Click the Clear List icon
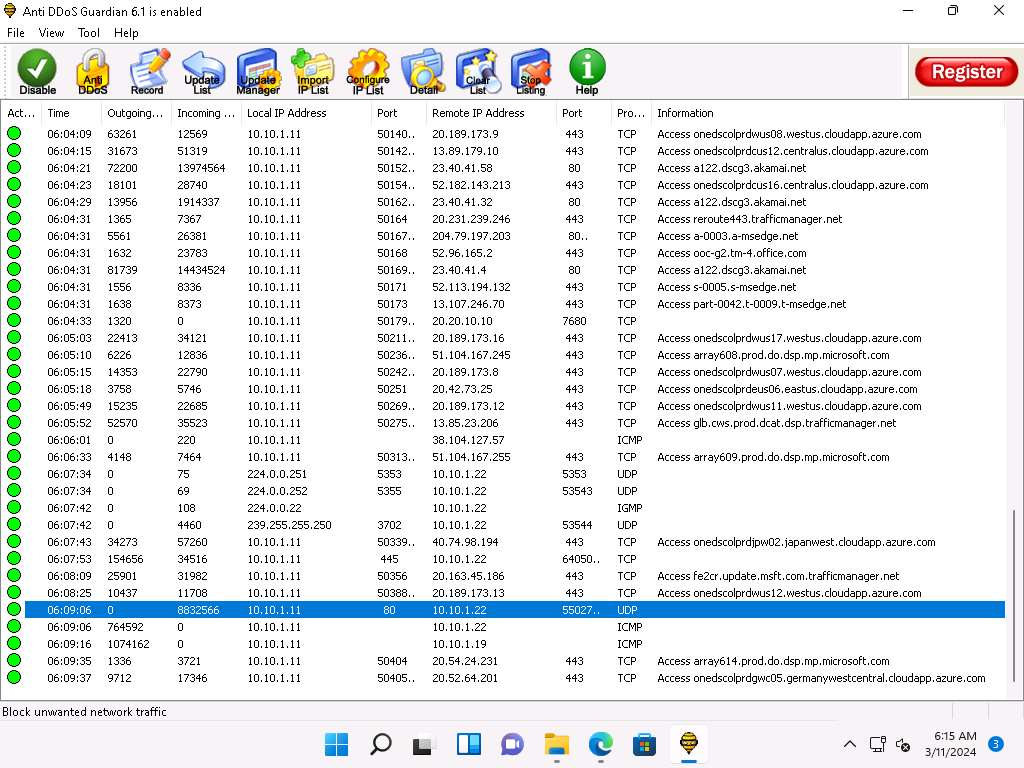This screenshot has width=1024, height=768. (x=478, y=72)
